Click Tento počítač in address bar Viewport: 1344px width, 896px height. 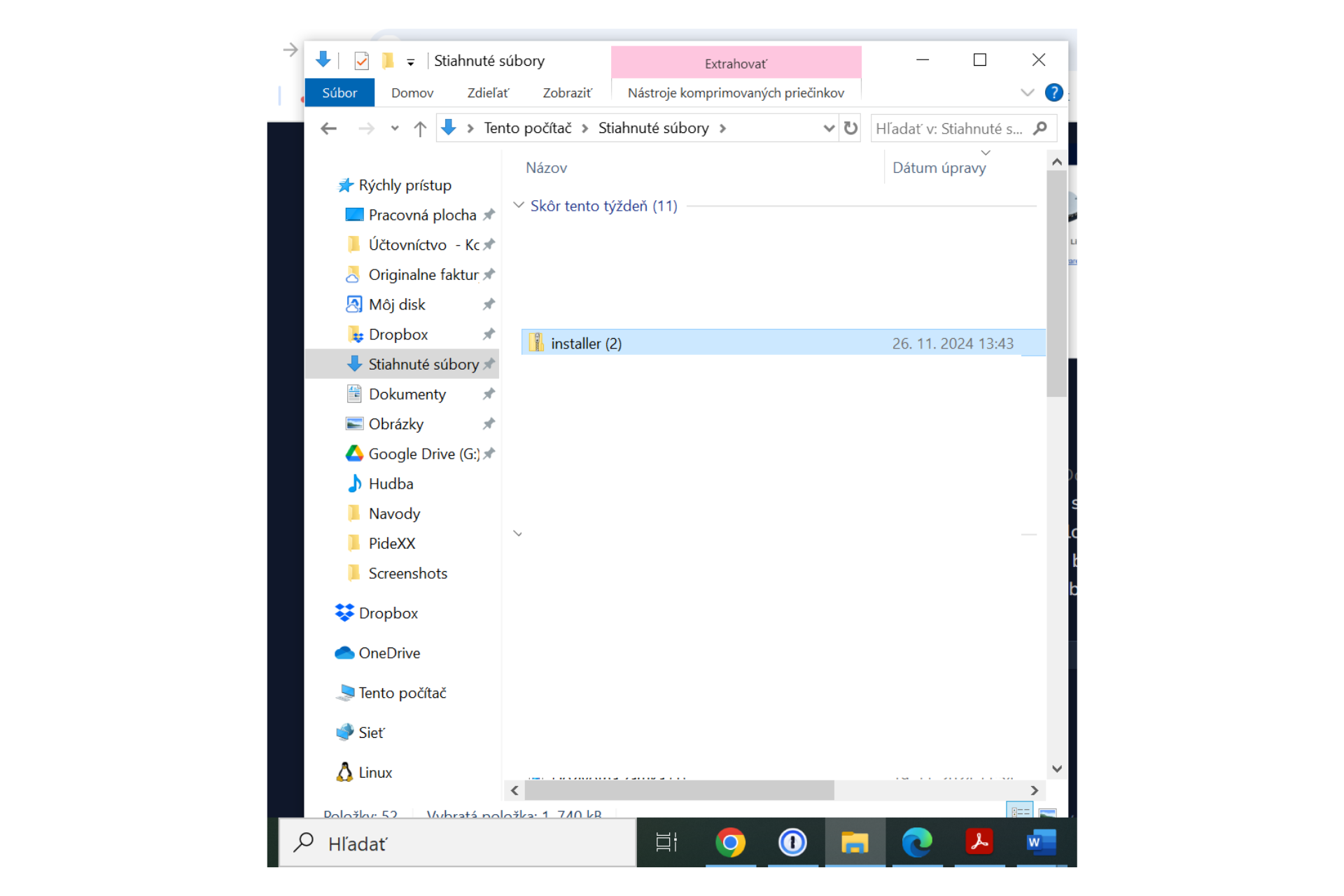528,128
